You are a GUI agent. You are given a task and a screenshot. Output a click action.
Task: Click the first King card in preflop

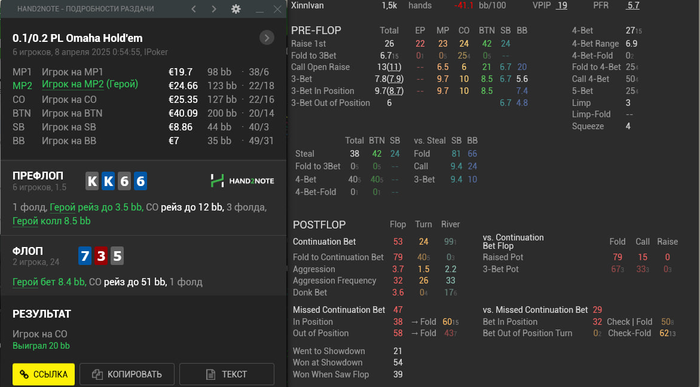click(92, 181)
